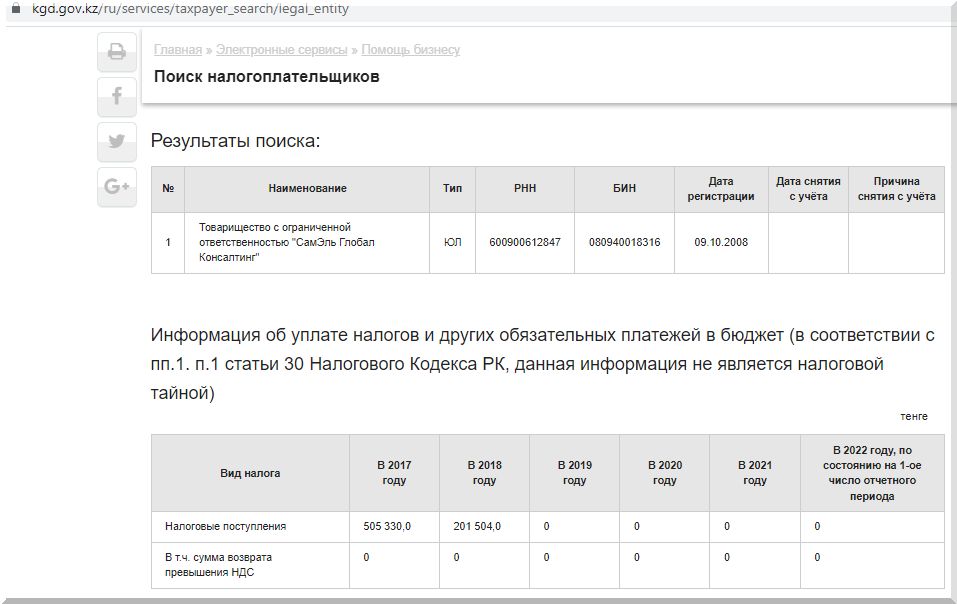The image size is (957, 604).
Task: Select РНН value 600900612847
Action: tap(525, 242)
